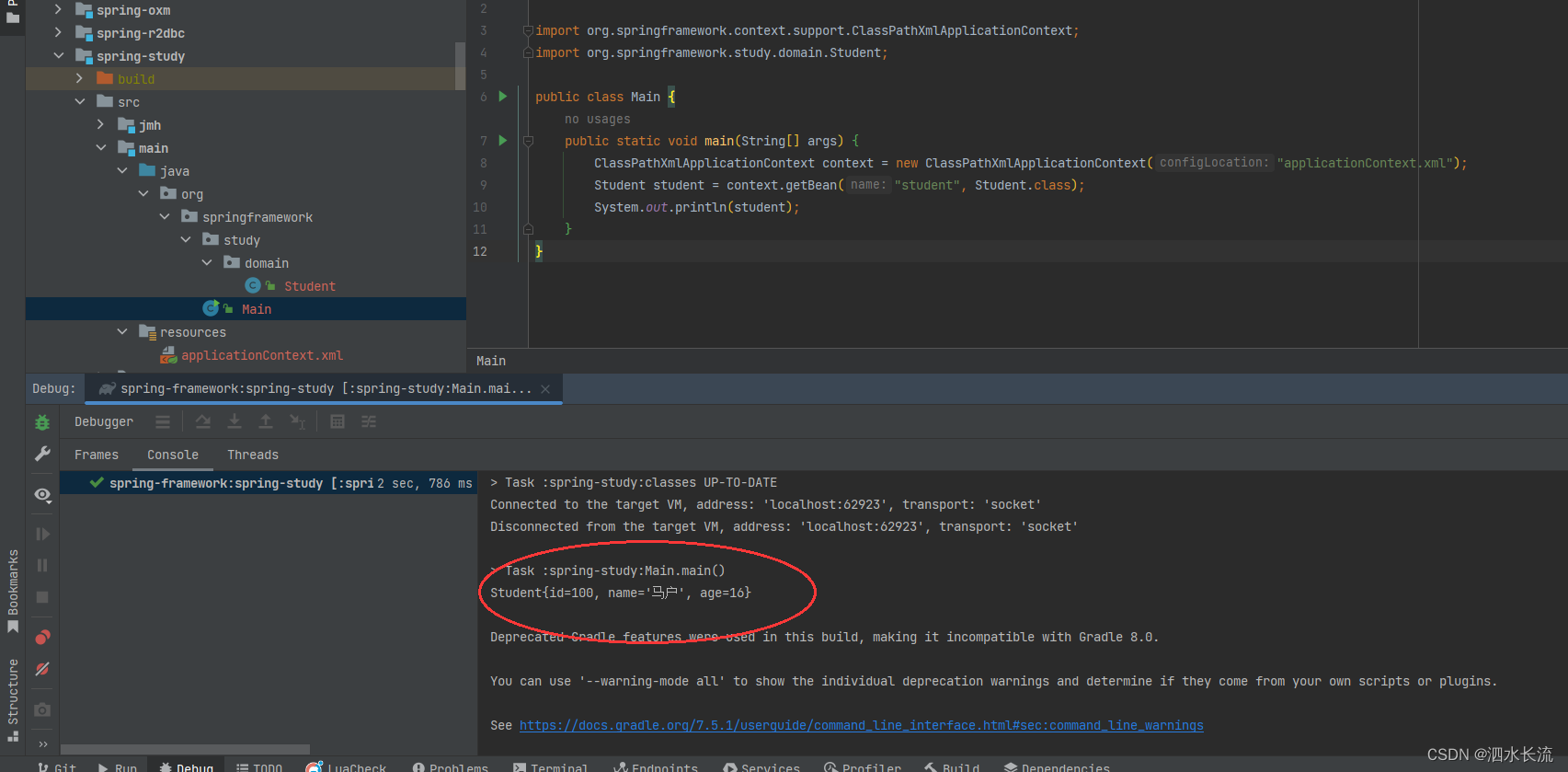Open the TODO tool window
Viewport: 1568px width, 772px height.
point(259,766)
